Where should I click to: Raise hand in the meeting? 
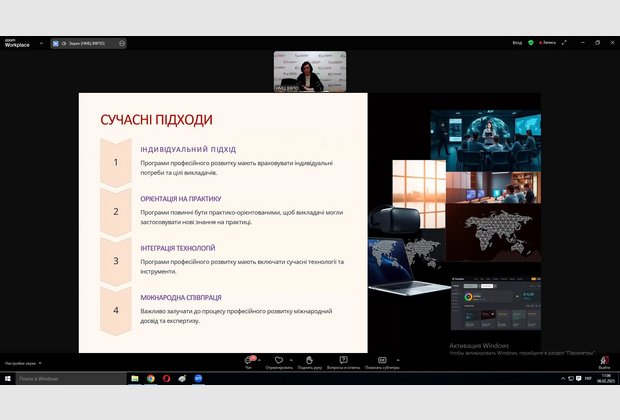tap(310, 360)
